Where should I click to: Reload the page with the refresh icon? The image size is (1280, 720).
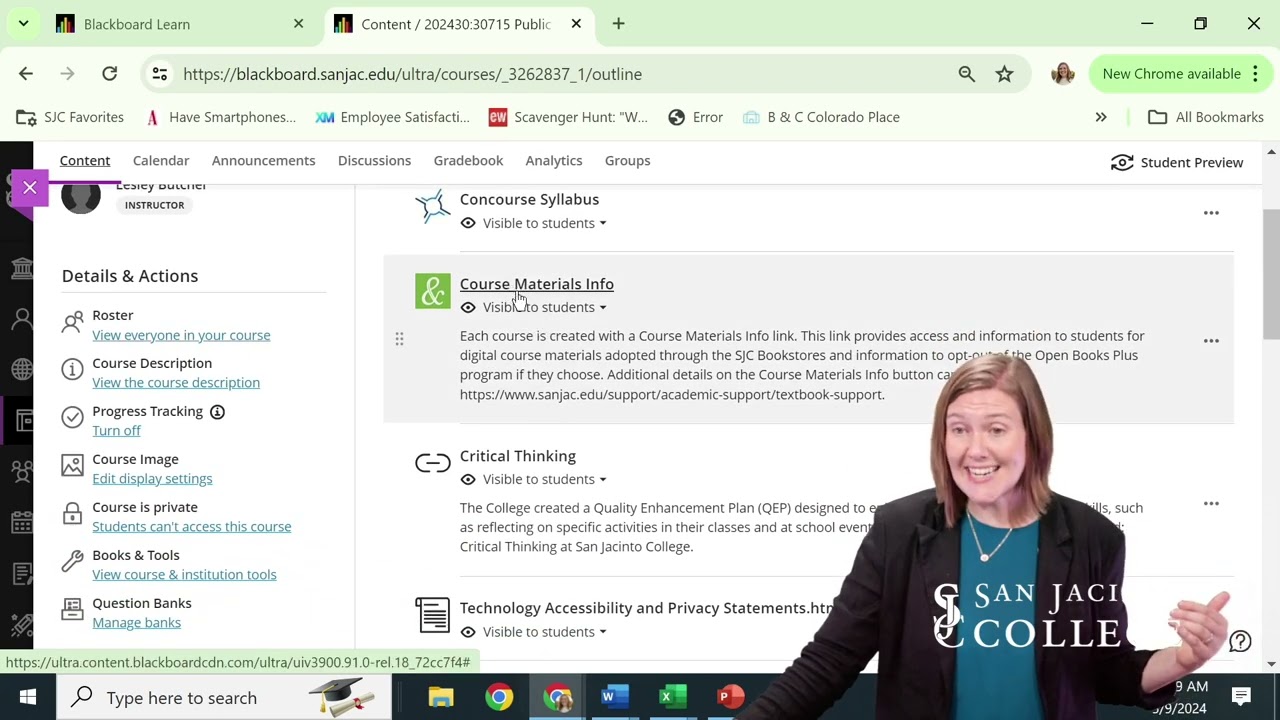click(110, 74)
